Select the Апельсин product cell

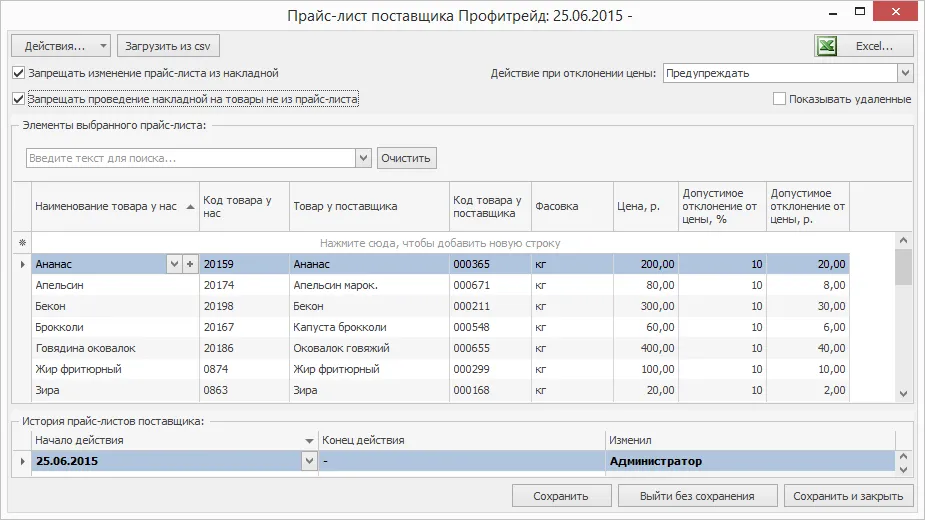116,285
